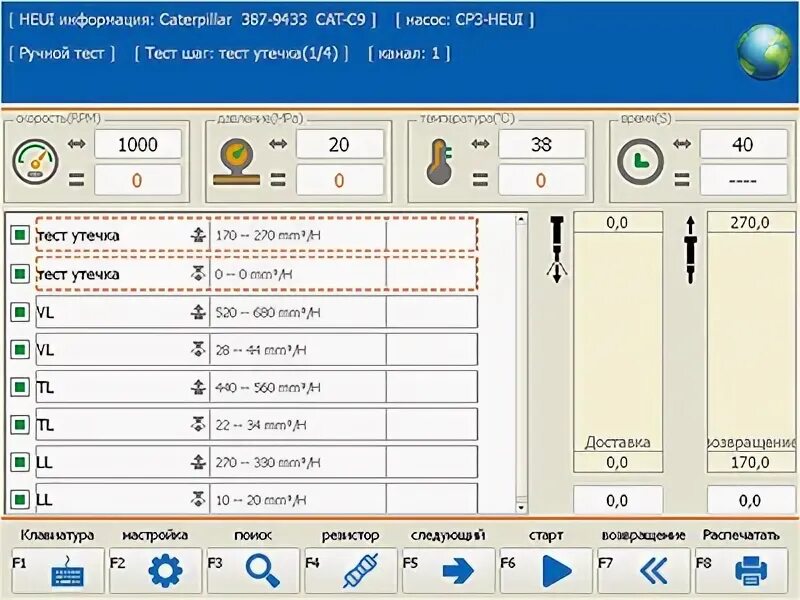Click the pressure setpoint field showing 20
800x600 pixels.
coord(339,144)
